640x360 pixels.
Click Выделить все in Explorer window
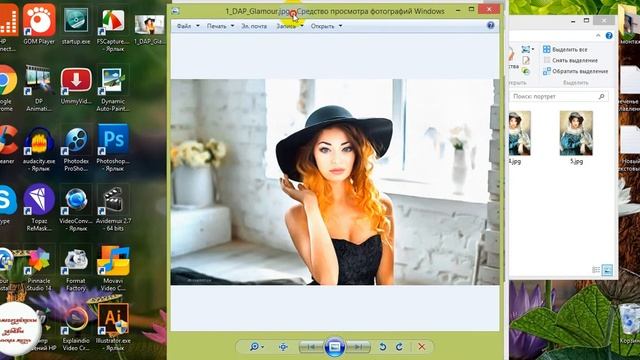(x=565, y=49)
